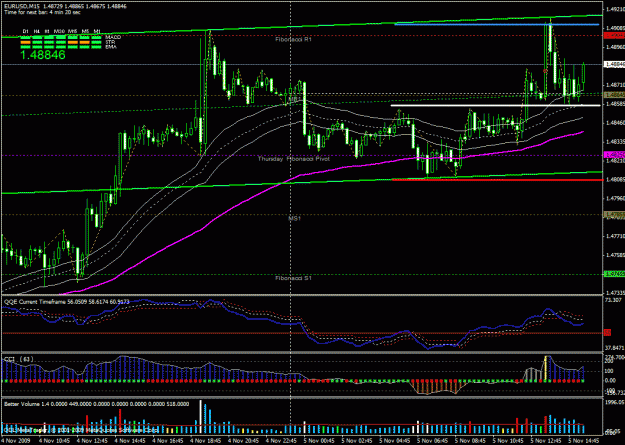The height and width of the screenshot is (445, 625).
Task: Click the red R1 price tag on price scale
Action: (x=615, y=35)
